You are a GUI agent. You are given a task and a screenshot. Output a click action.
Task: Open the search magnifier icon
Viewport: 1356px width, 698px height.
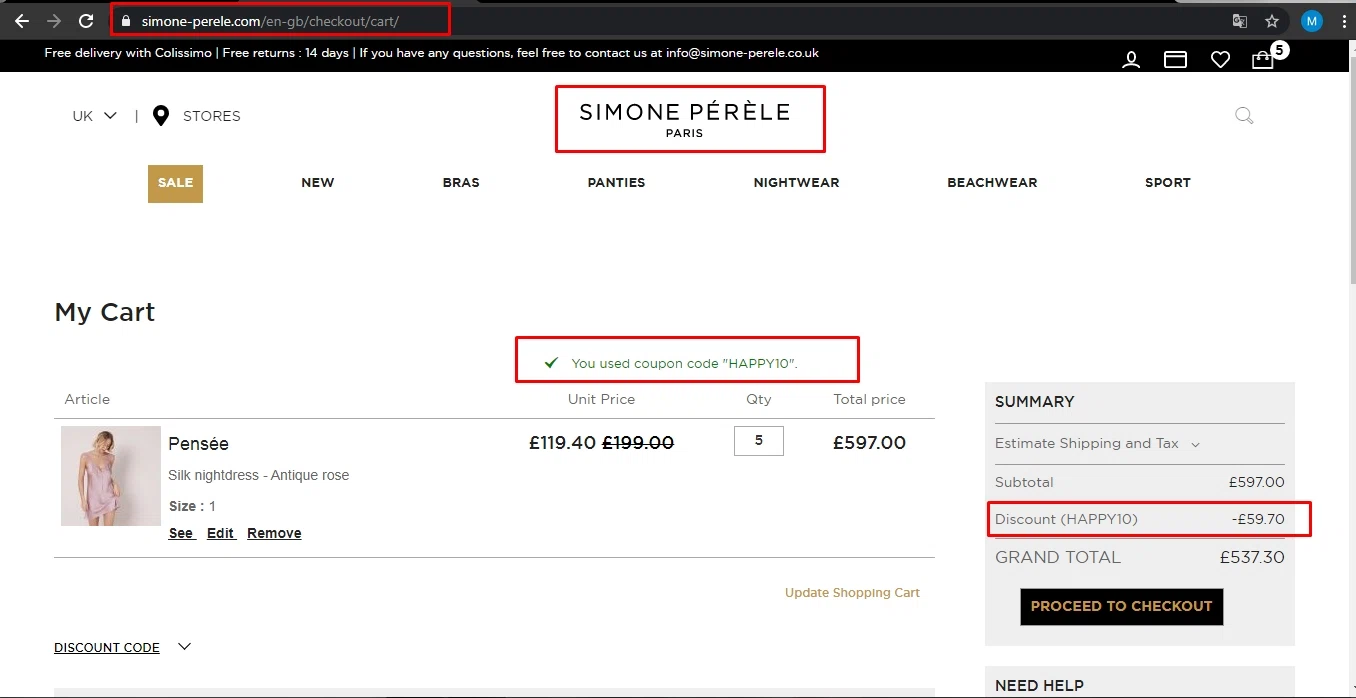(1244, 116)
